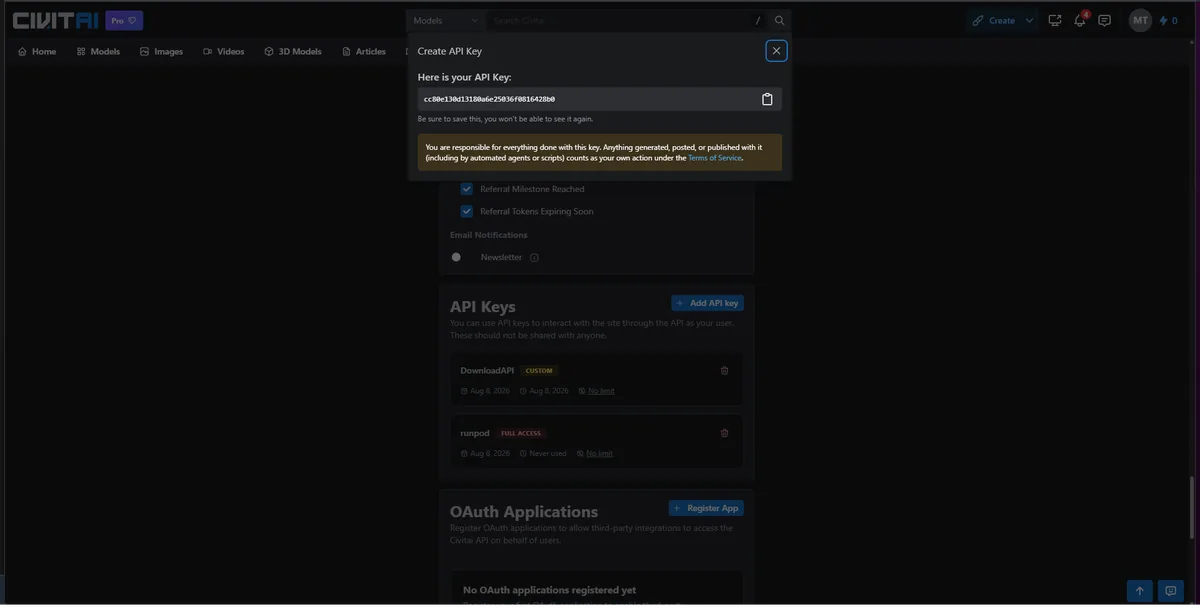Click the search magnifier icon
The image size is (1200, 612).
pos(780,20)
